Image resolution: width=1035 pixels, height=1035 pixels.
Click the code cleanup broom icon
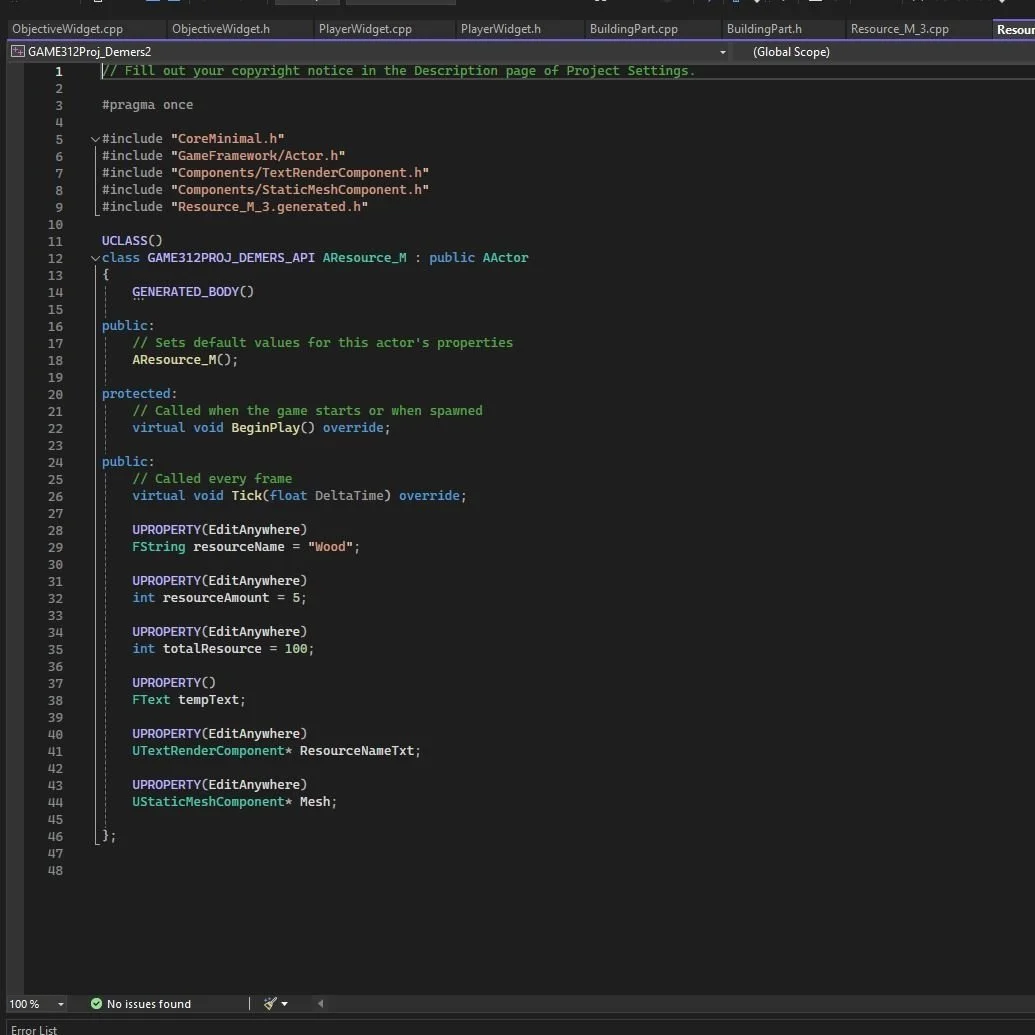coord(269,1003)
